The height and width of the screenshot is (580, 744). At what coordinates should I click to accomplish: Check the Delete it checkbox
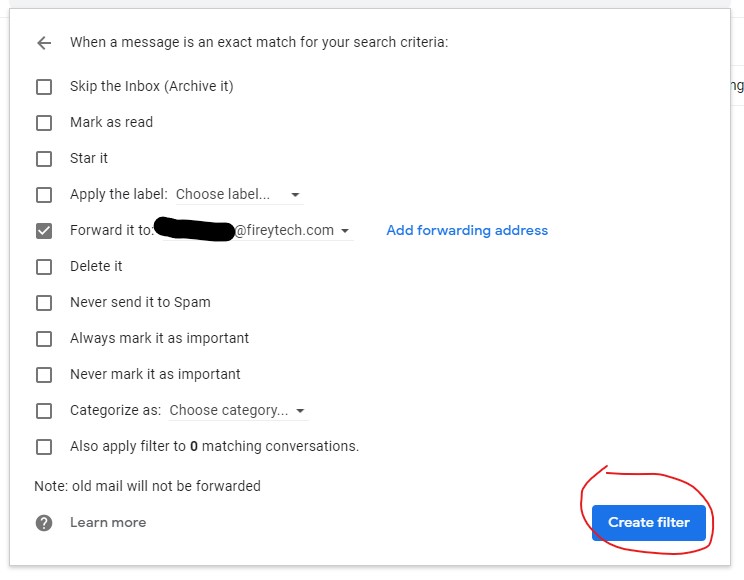point(44,267)
